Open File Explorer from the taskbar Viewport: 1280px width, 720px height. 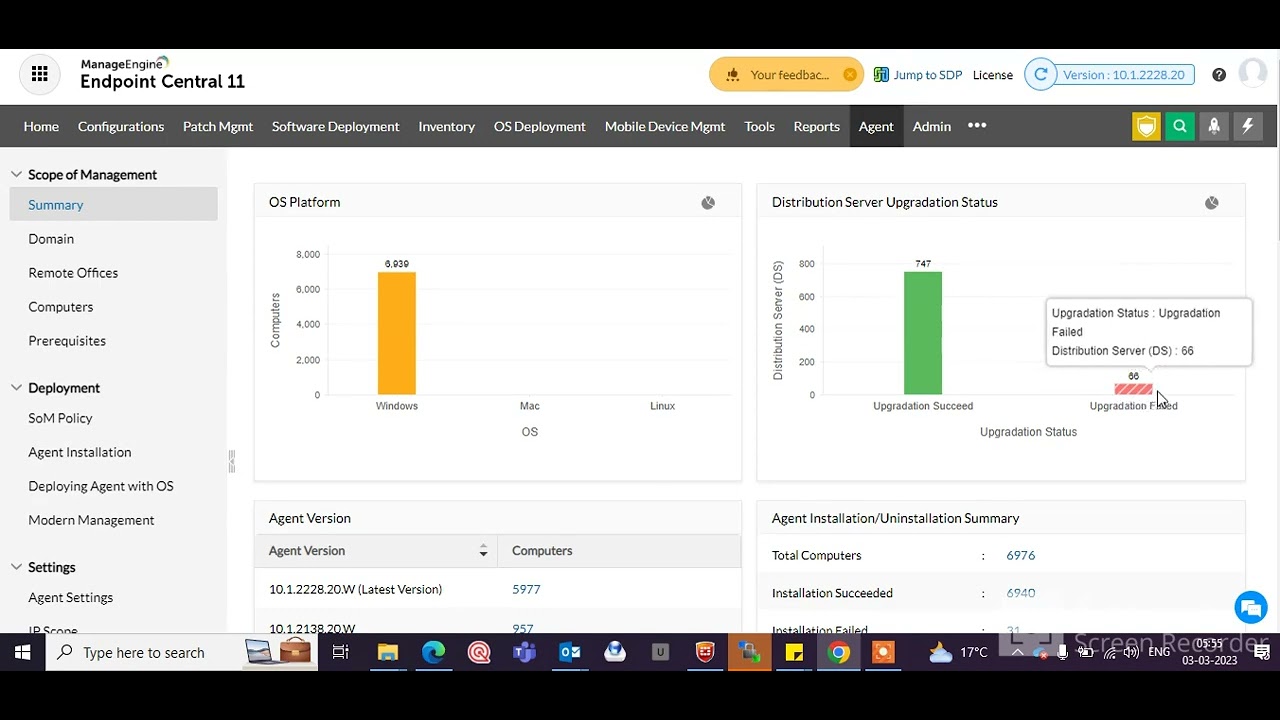[387, 653]
